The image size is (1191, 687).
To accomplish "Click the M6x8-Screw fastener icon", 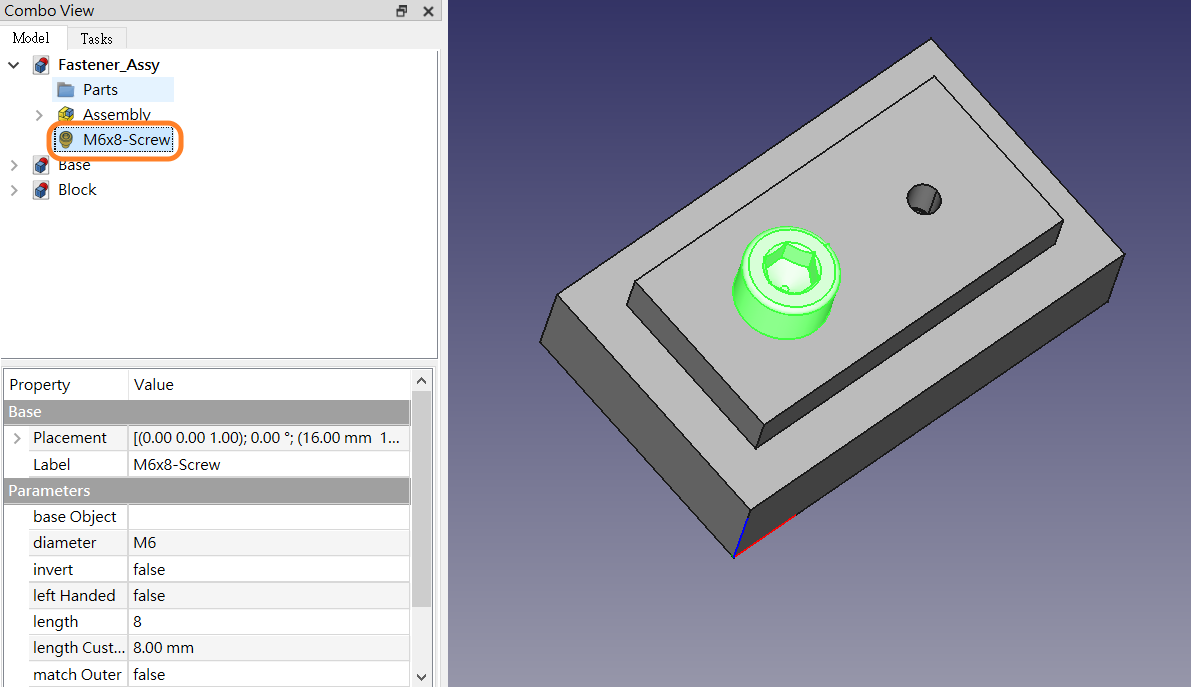I will [x=66, y=140].
